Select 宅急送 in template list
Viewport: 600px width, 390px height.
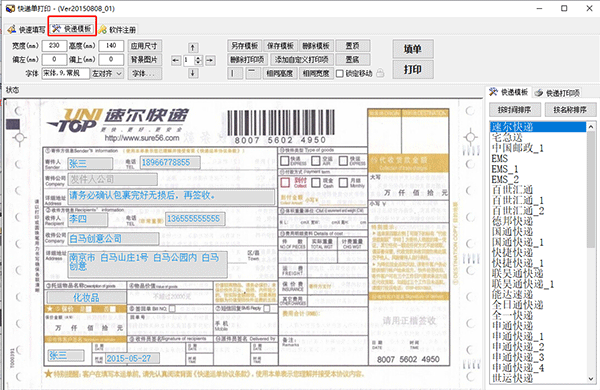(538, 137)
